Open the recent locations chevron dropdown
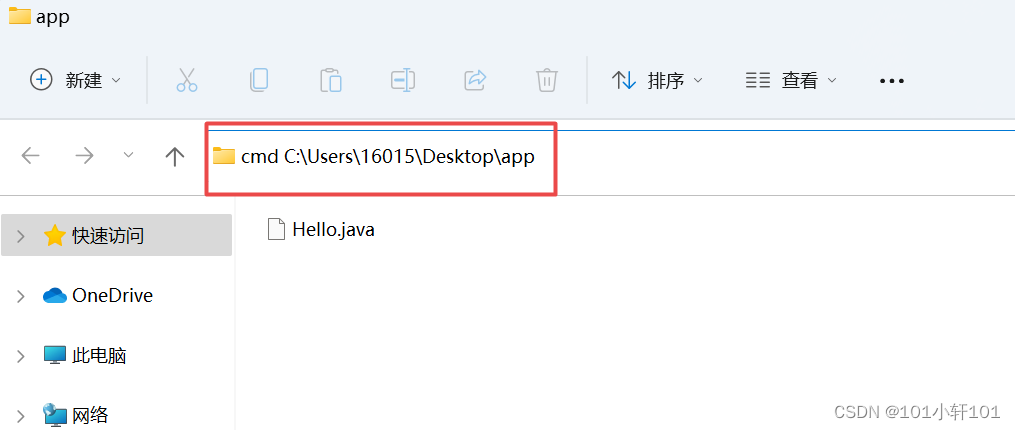Viewport: 1015px width, 430px height. pos(129,155)
